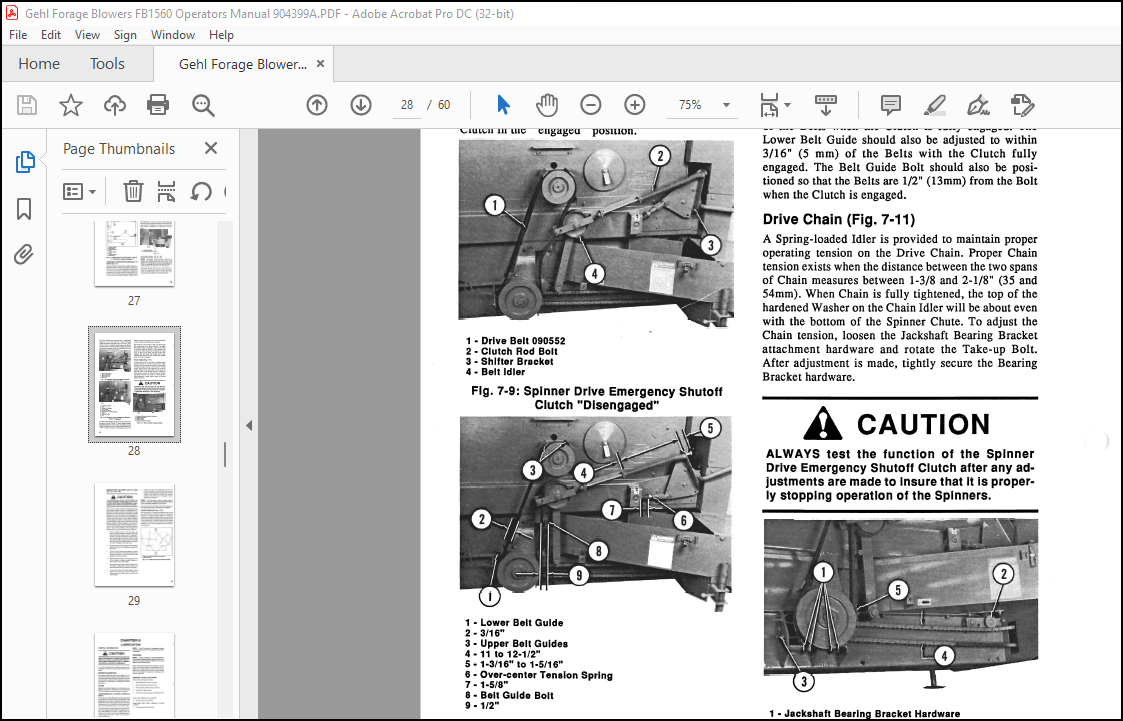The image size is (1123, 721).
Task: Expand fit page options dropdown arrow
Action: [x=787, y=105]
